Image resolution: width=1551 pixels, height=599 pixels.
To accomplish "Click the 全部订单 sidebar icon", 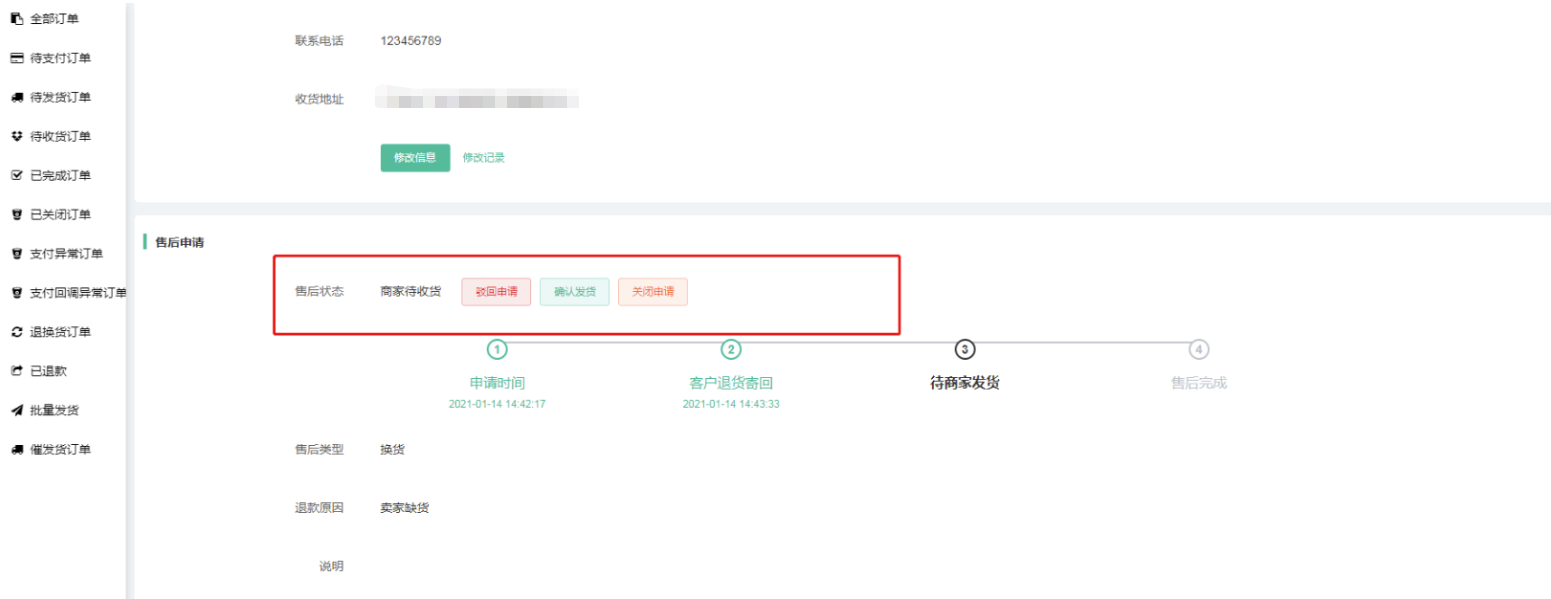I will pyautogui.click(x=16, y=19).
